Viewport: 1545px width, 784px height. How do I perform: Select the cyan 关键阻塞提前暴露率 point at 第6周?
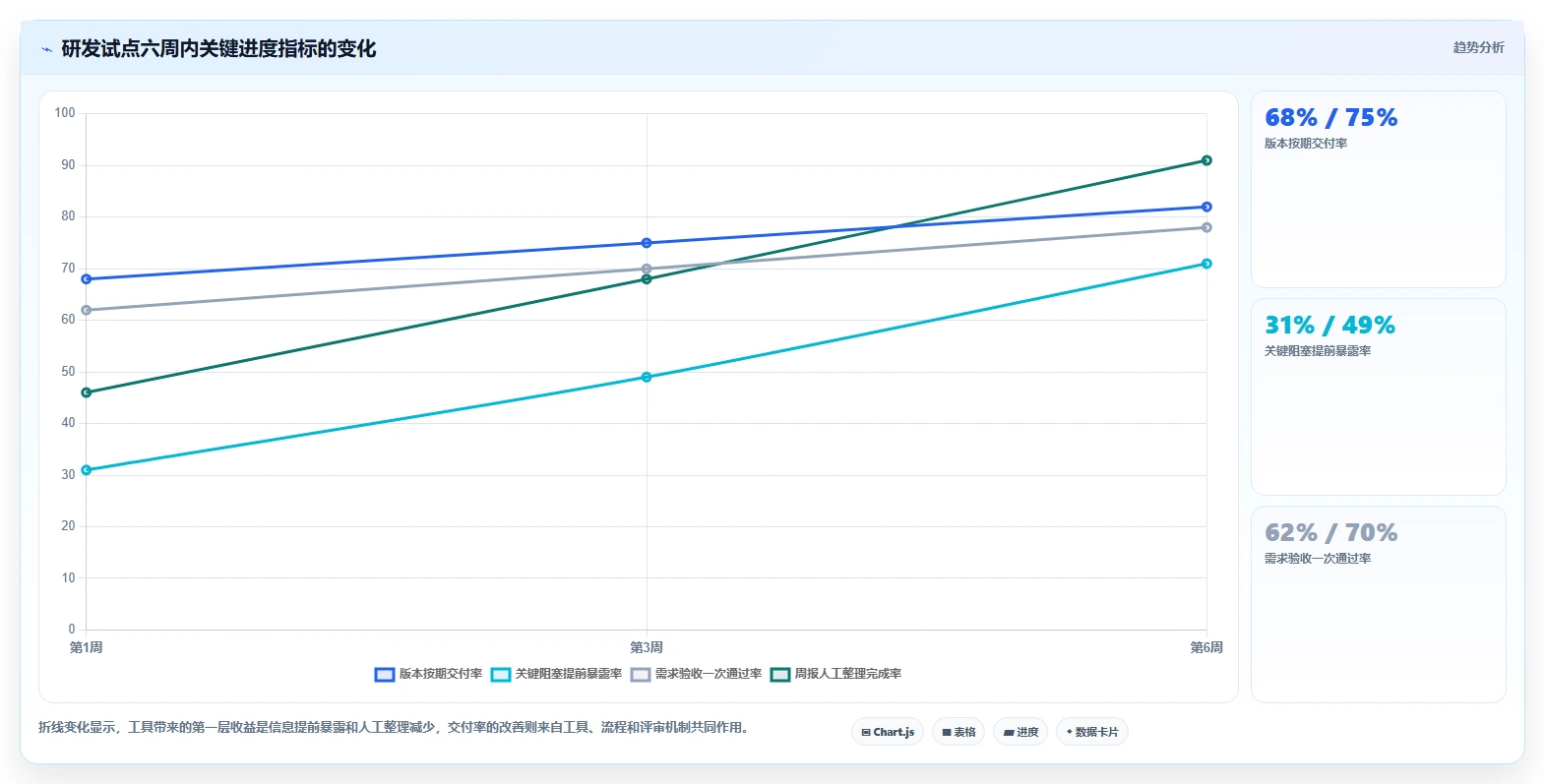coord(1206,264)
